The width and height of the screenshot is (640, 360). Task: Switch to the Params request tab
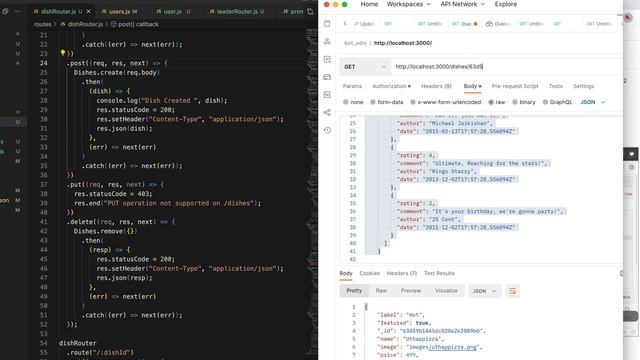352,86
